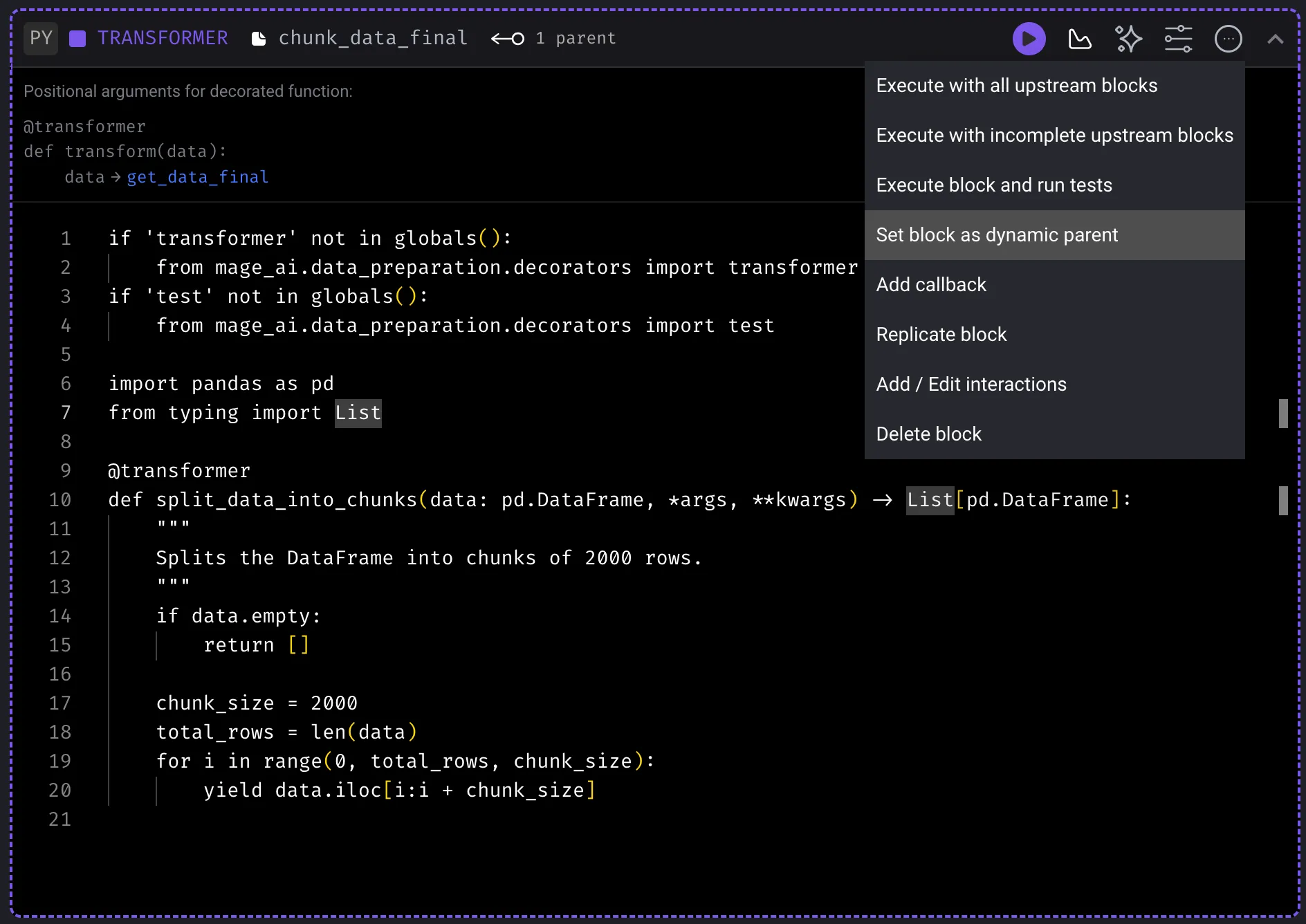Select Add callback menu entry

click(1054, 285)
